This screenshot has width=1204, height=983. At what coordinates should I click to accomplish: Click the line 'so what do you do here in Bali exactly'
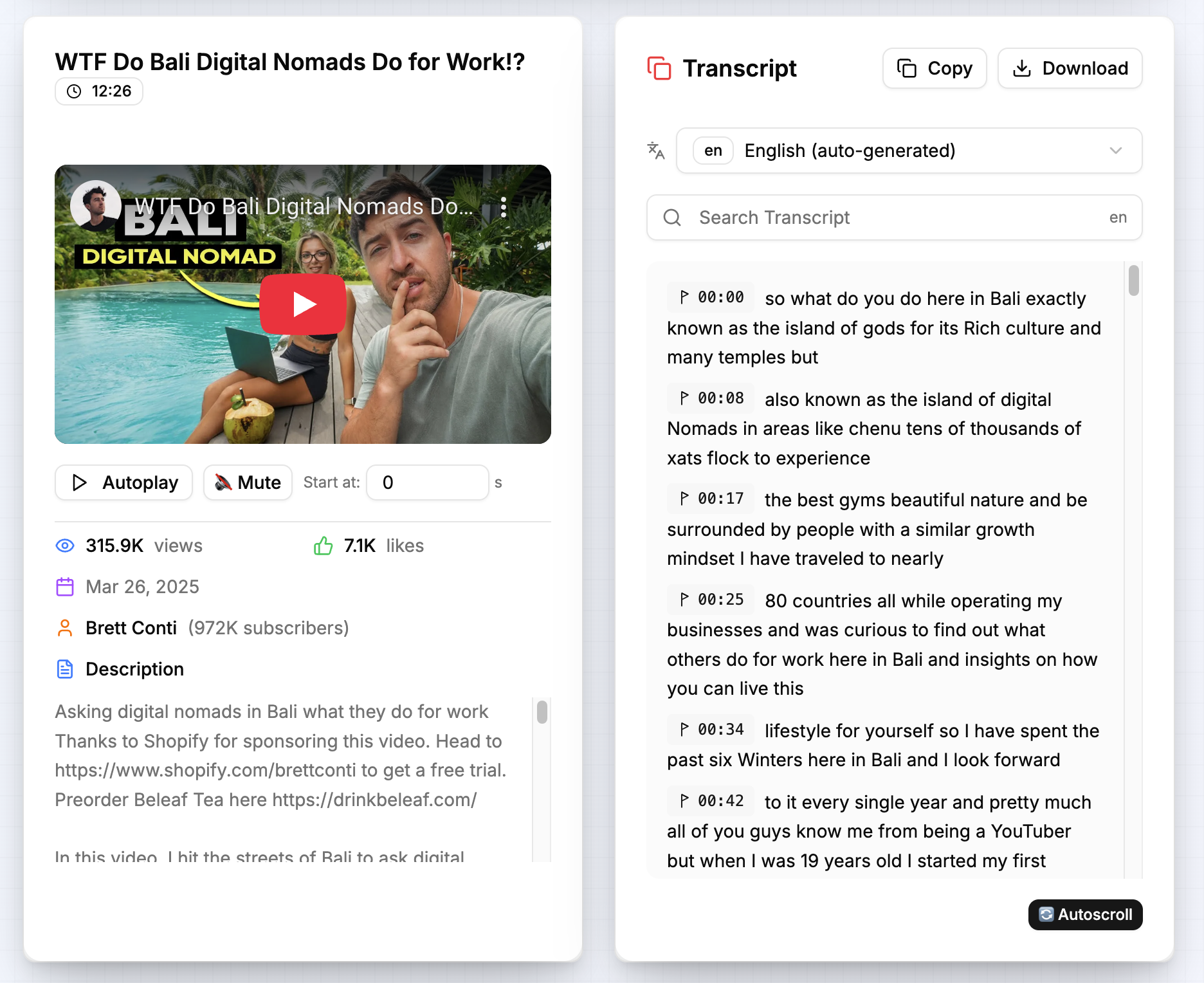926,299
